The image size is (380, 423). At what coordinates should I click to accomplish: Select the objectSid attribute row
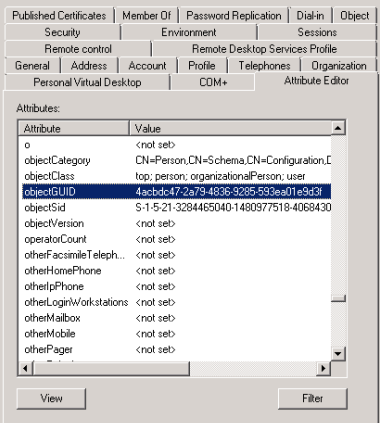[x=177, y=207]
